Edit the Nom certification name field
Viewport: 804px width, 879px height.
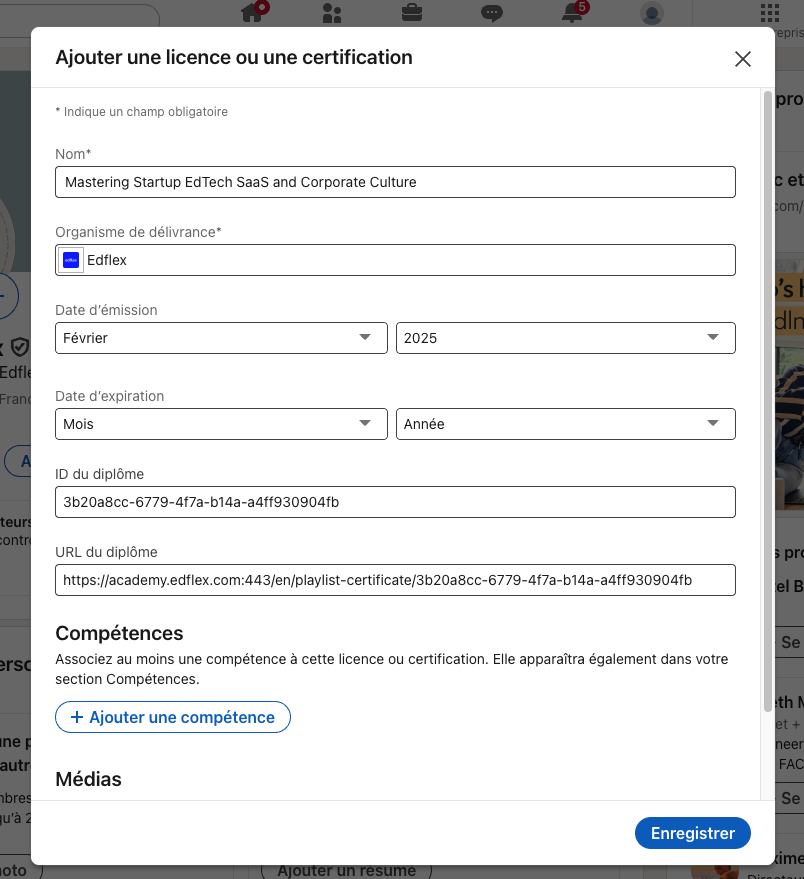(395, 182)
